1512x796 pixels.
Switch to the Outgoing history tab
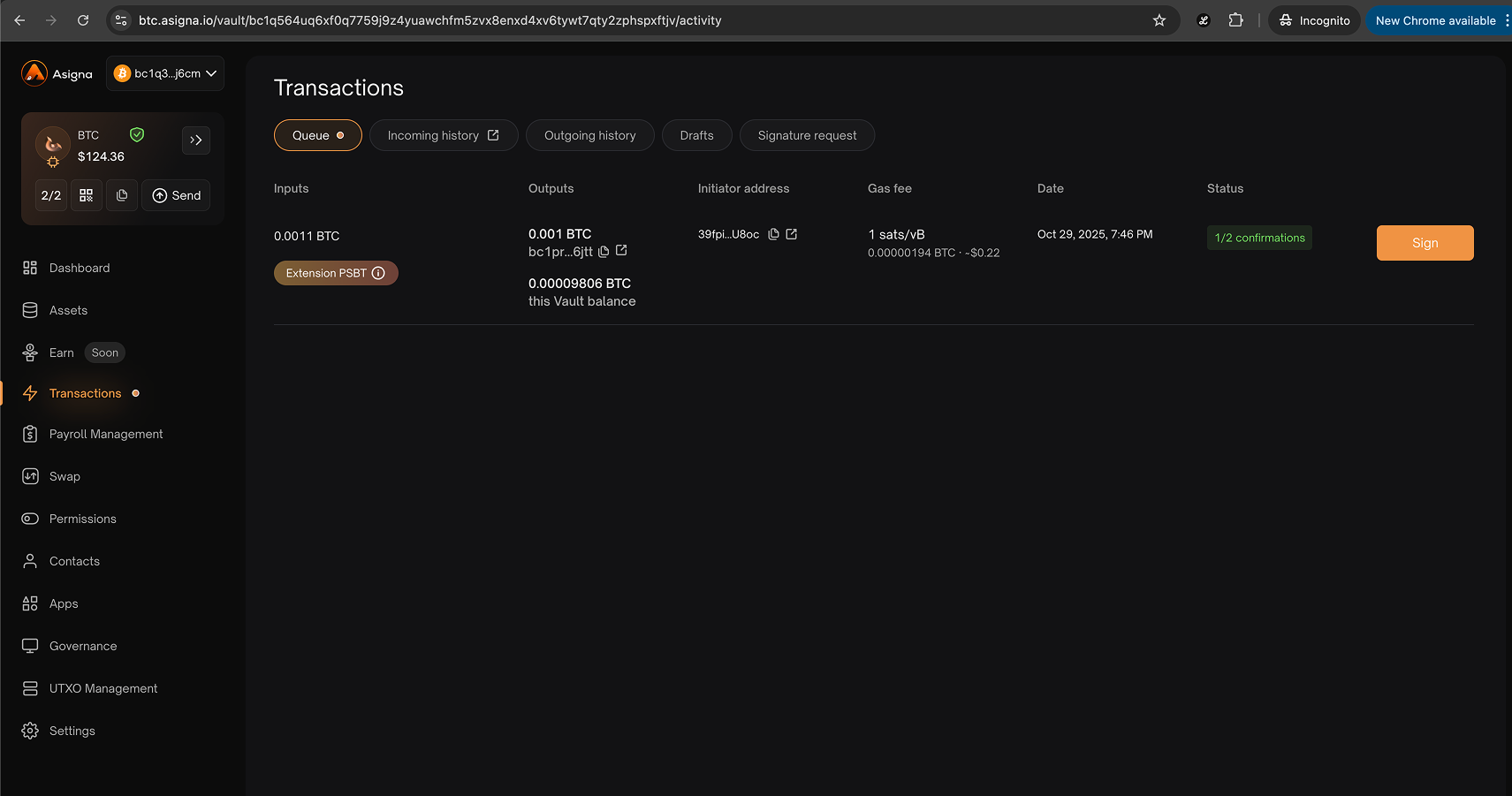point(589,135)
